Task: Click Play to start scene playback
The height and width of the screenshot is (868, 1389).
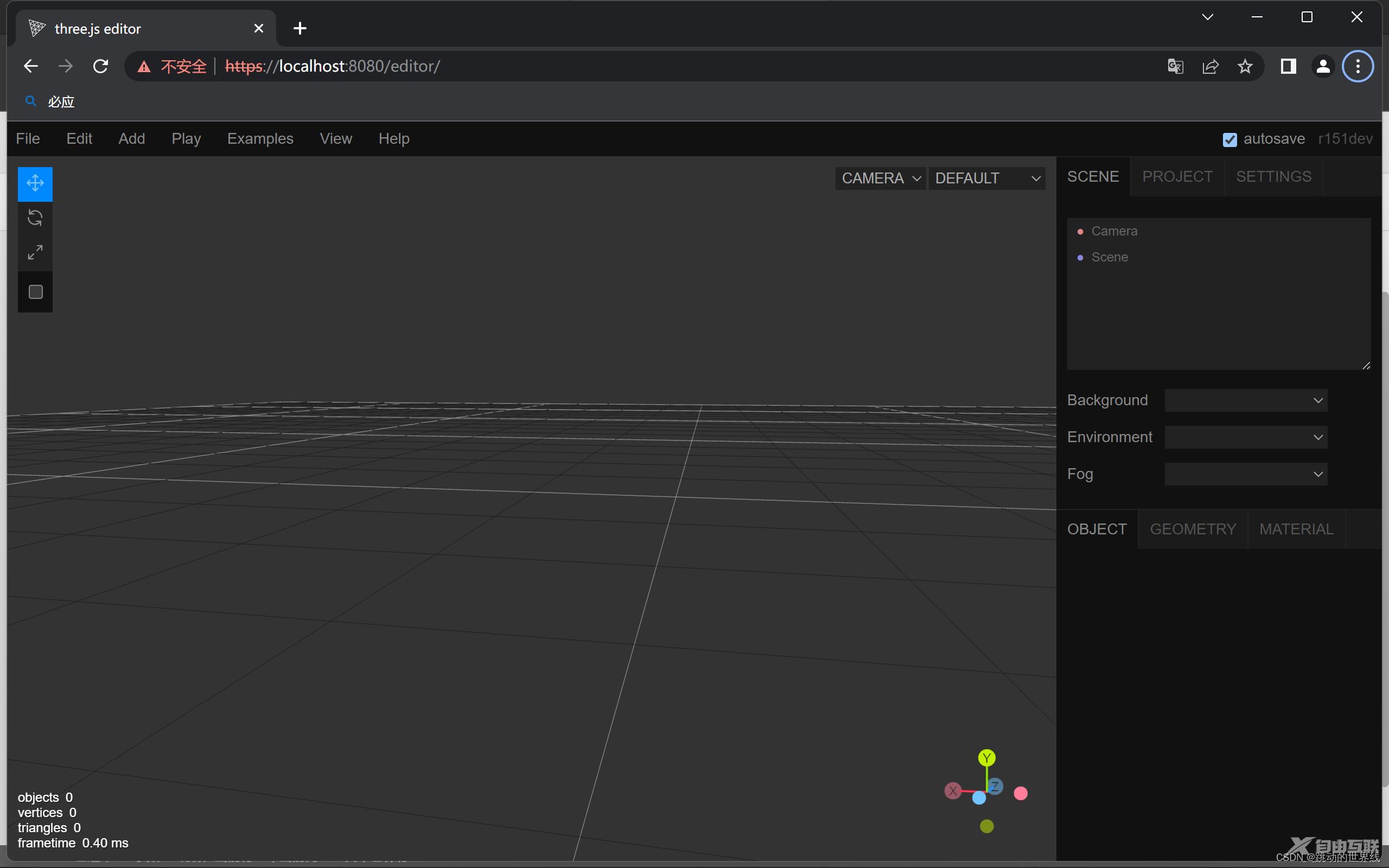Action: [x=185, y=138]
